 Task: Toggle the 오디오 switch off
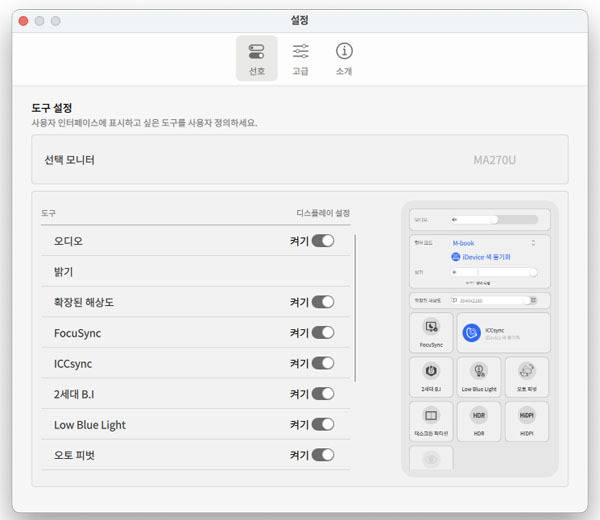coord(322,241)
